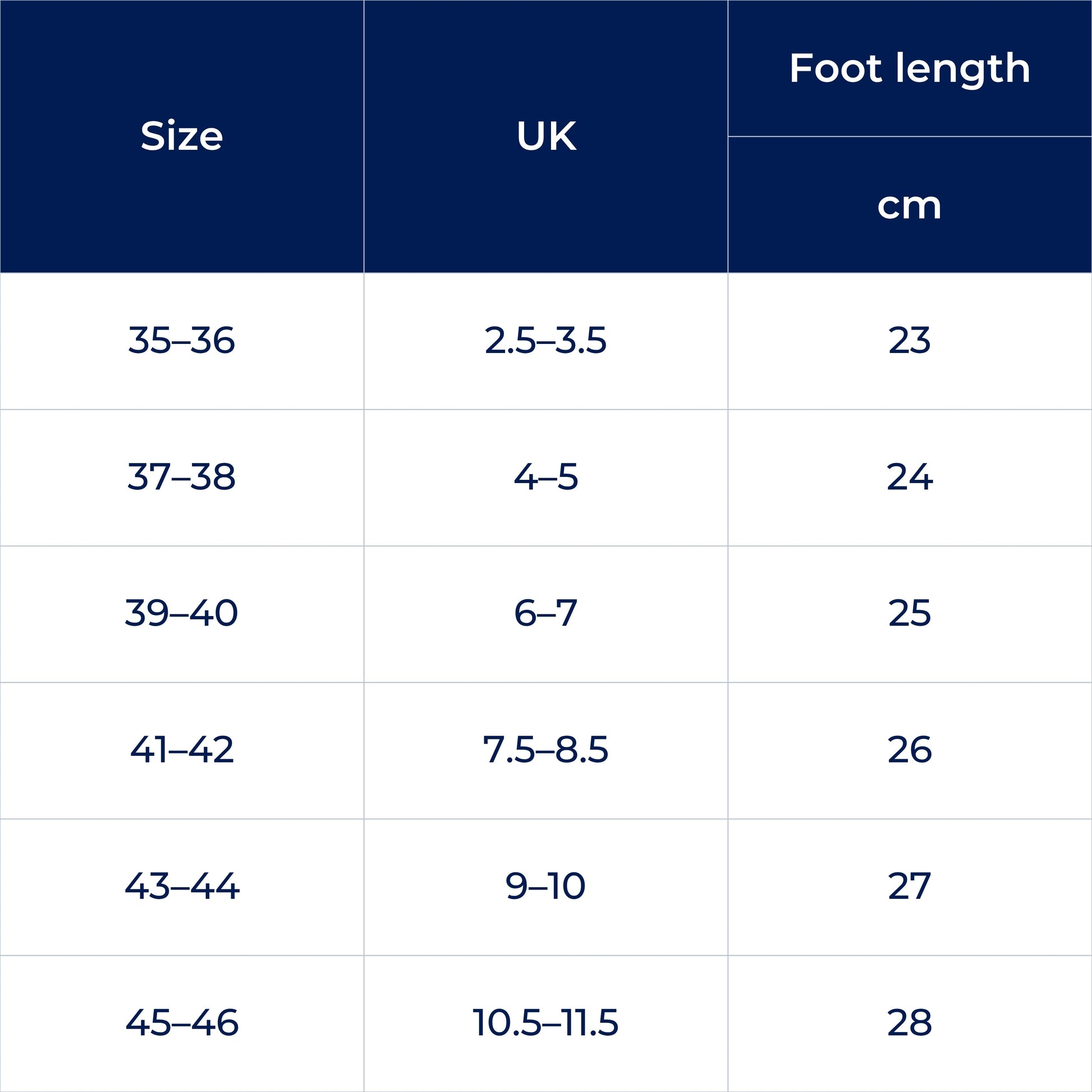Select the UK 7.5–8.5 cell
This screenshot has width=1092, height=1092.
coord(546,750)
